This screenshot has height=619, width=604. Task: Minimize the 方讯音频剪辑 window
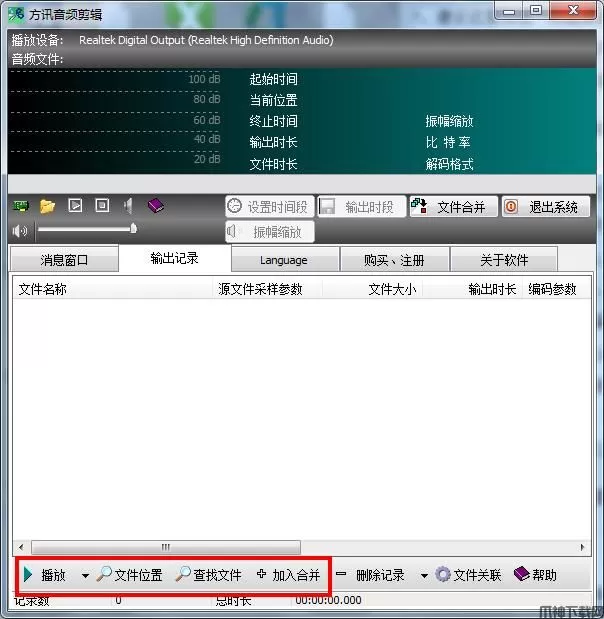[x=509, y=11]
